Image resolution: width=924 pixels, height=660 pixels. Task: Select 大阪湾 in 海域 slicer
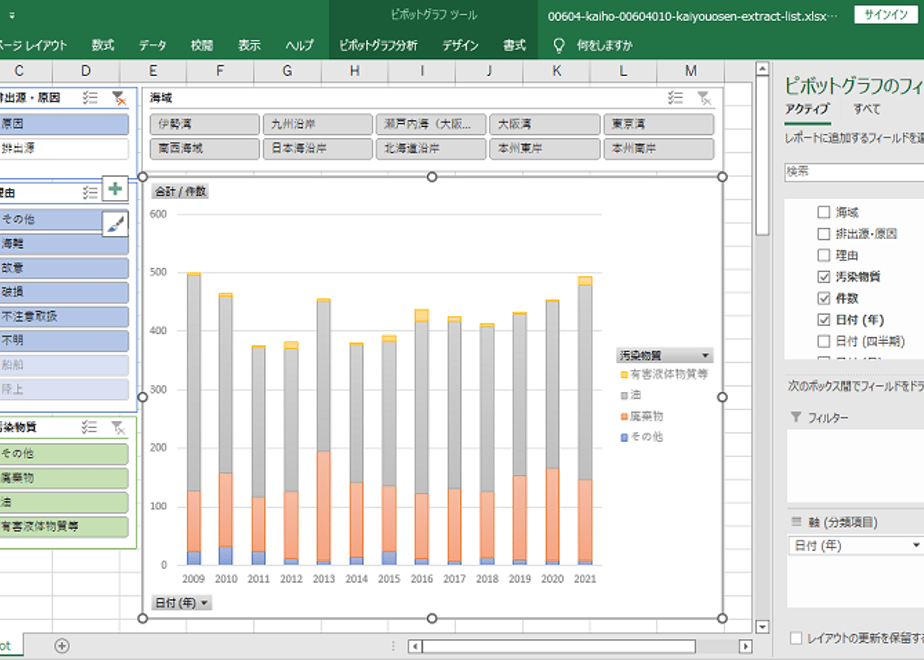coord(545,124)
